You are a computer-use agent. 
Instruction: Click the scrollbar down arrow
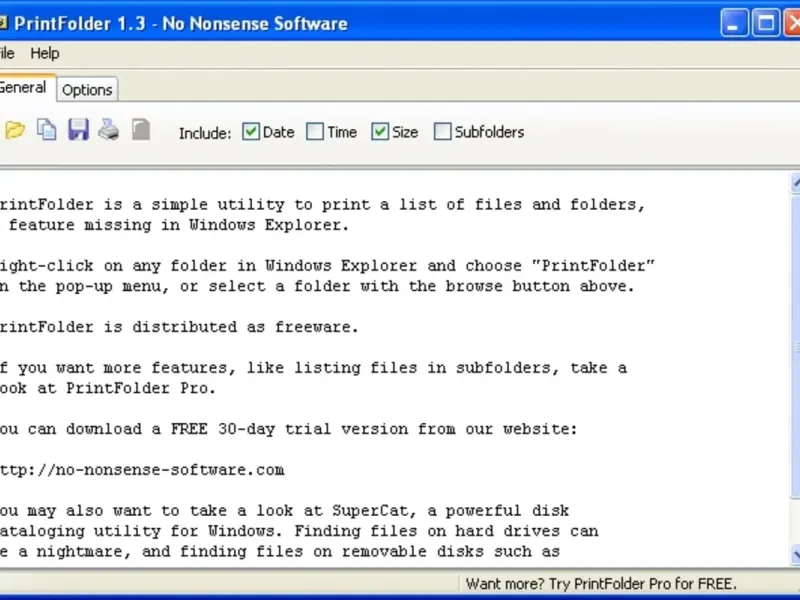[795, 554]
